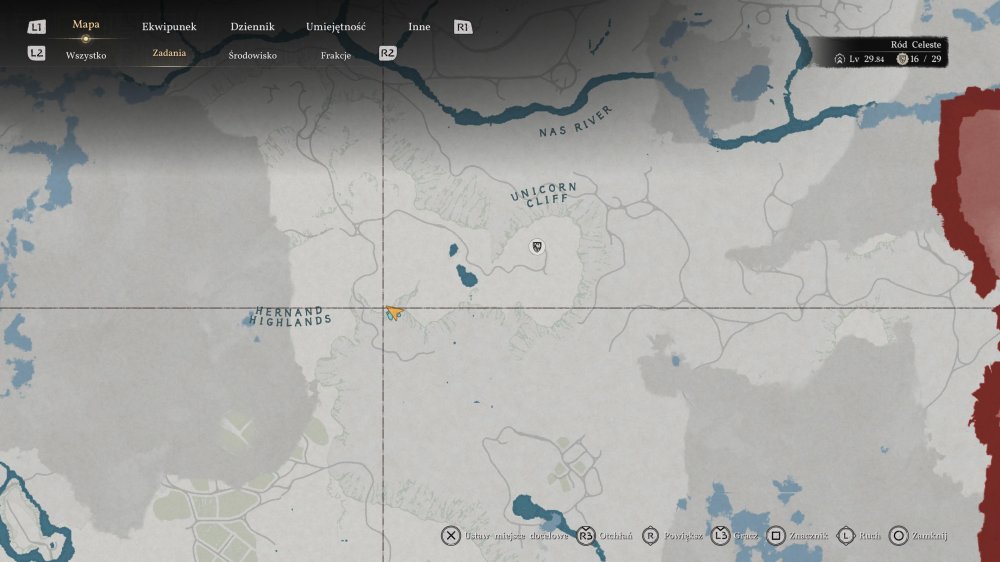Click the circle Zamknij icon
The height and width of the screenshot is (562, 1000).
898,536
